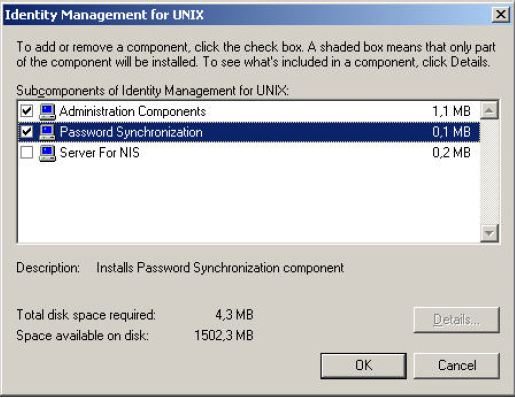515x398 pixels.
Task: Uncheck the Password Synchronization checkbox
Action: [x=27, y=132]
